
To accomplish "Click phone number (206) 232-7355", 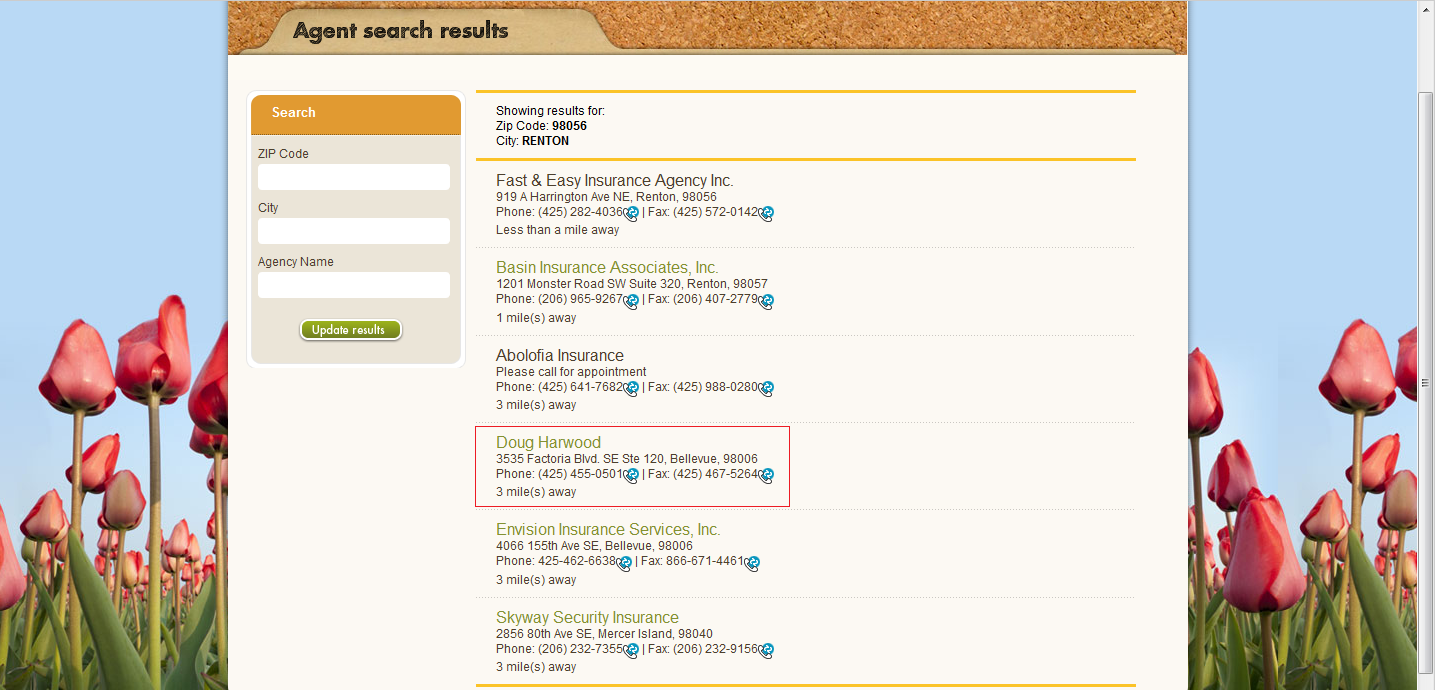I will pyautogui.click(x=581, y=649).
